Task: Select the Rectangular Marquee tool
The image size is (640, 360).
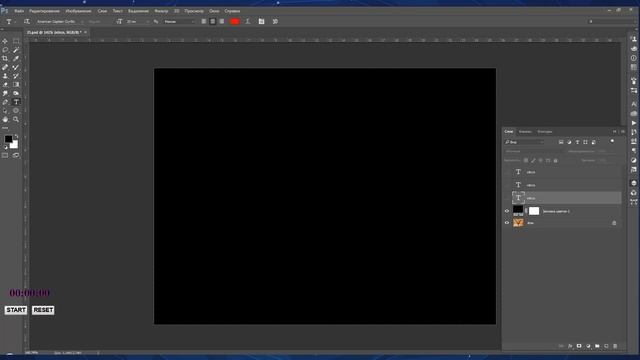Action: point(16,41)
